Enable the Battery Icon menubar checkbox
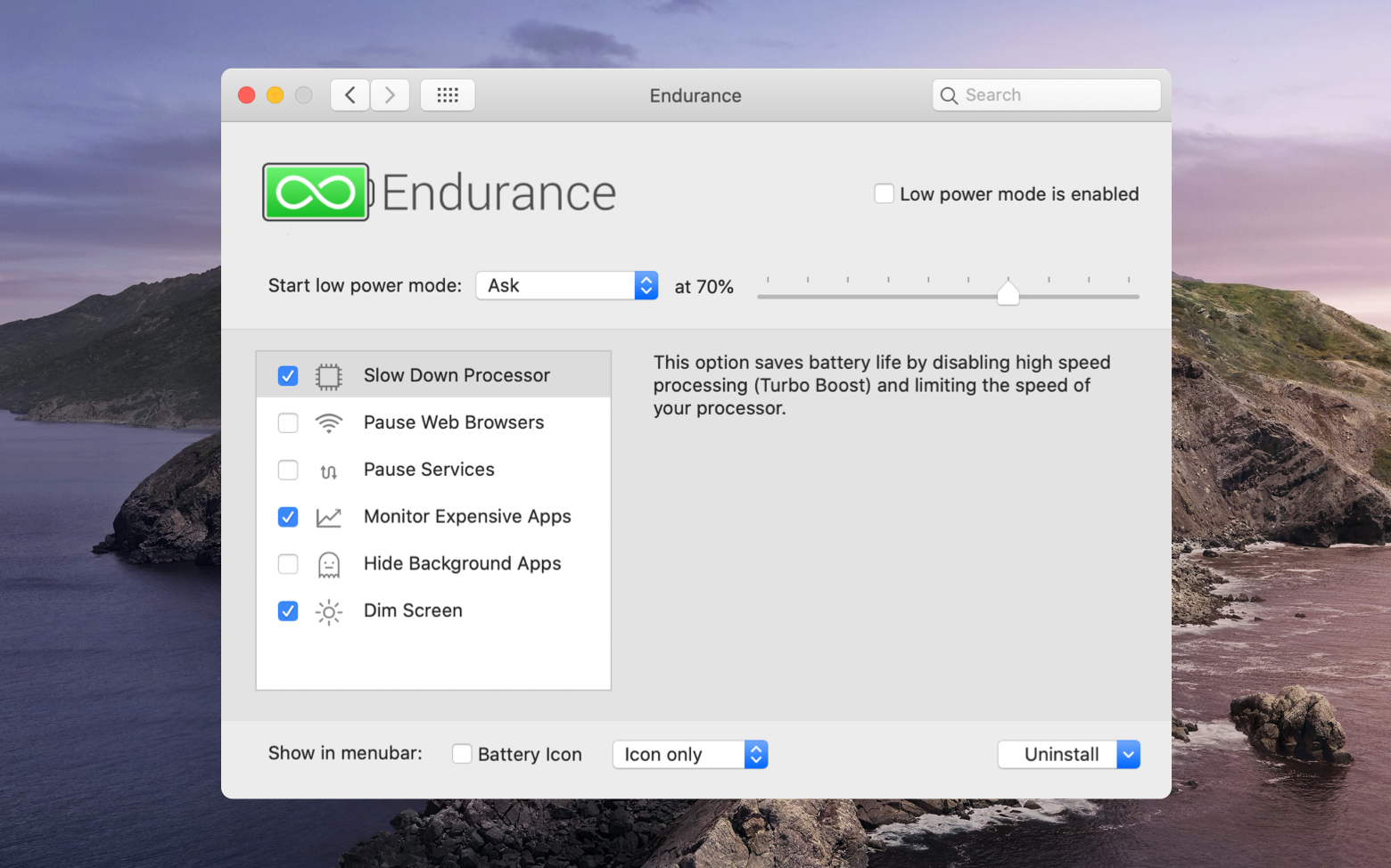 click(462, 754)
